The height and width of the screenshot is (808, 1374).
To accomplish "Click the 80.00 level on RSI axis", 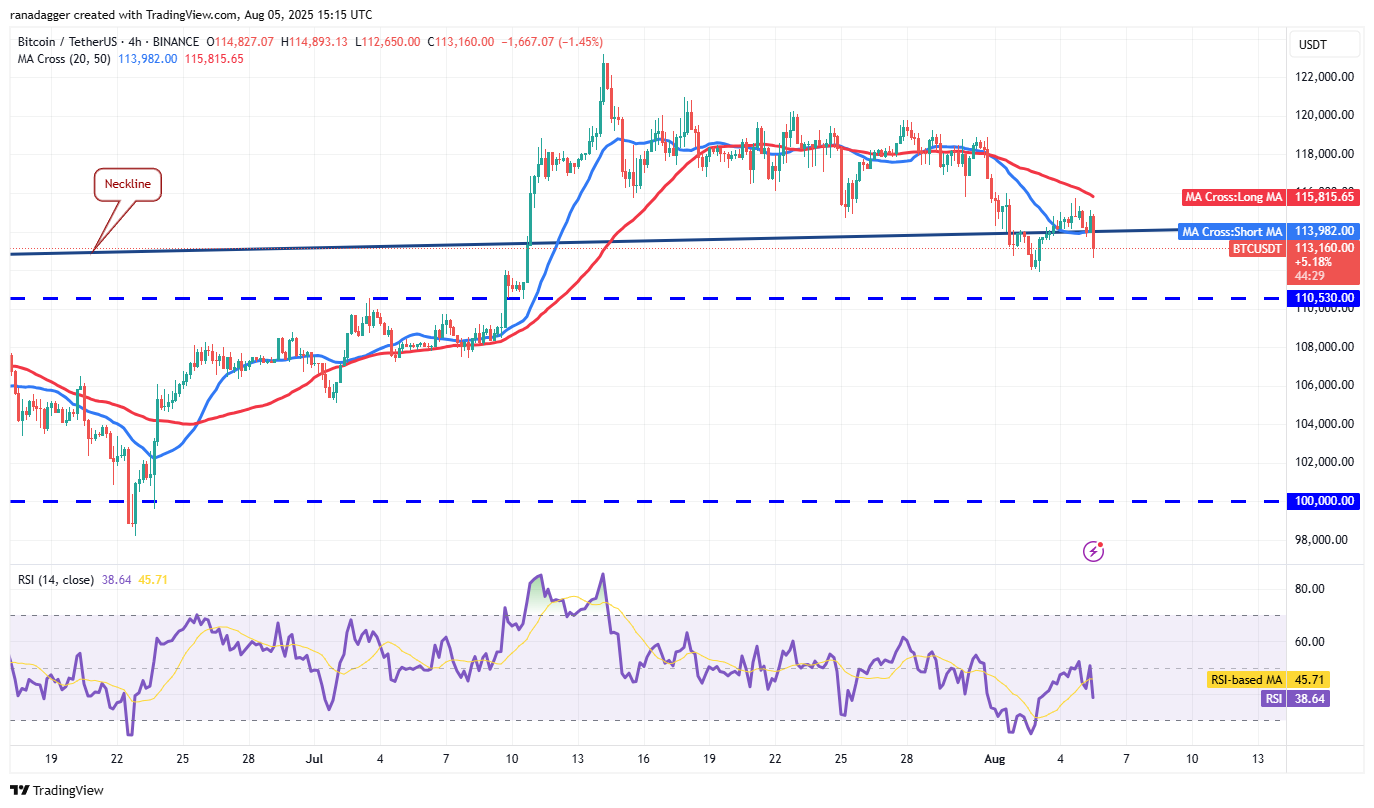I will pos(1310,589).
